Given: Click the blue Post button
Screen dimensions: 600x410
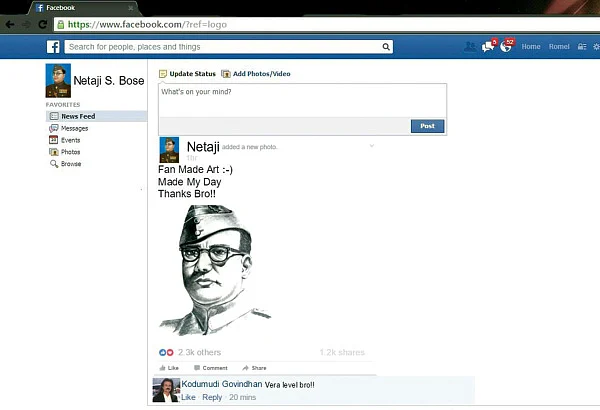Looking at the screenshot, I should (x=427, y=126).
